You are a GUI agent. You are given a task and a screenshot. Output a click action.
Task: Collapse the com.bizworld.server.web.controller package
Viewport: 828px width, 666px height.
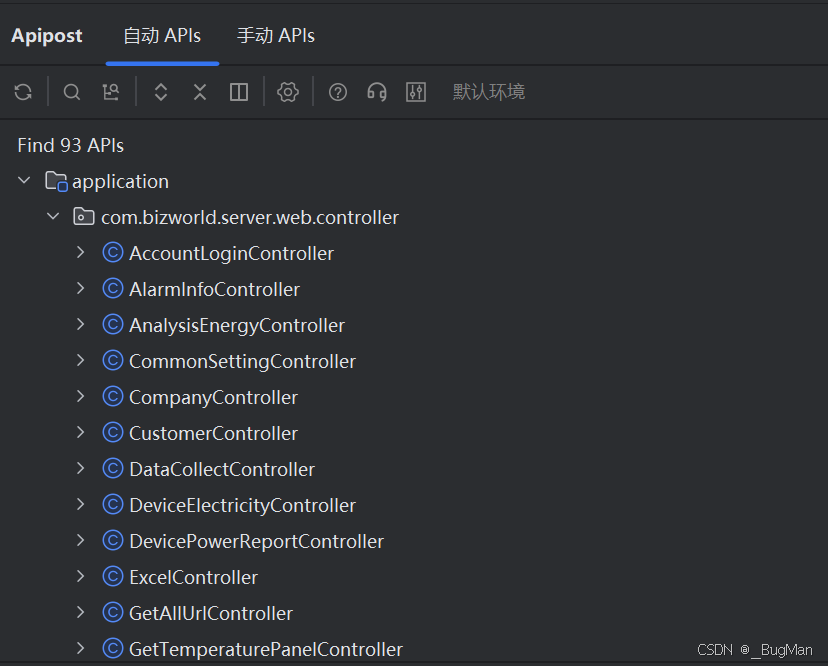[53, 217]
